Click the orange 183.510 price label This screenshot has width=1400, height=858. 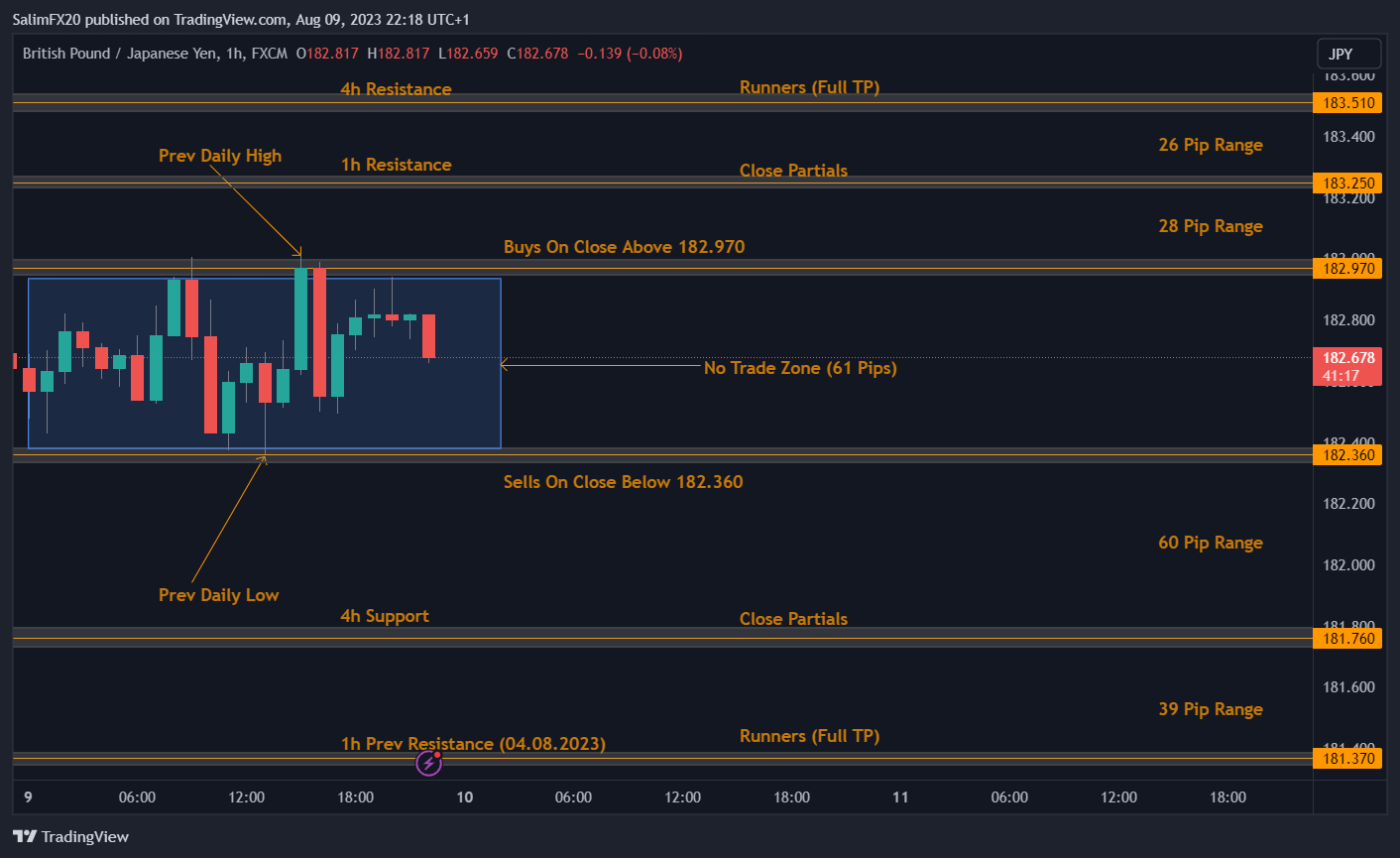(x=1346, y=102)
